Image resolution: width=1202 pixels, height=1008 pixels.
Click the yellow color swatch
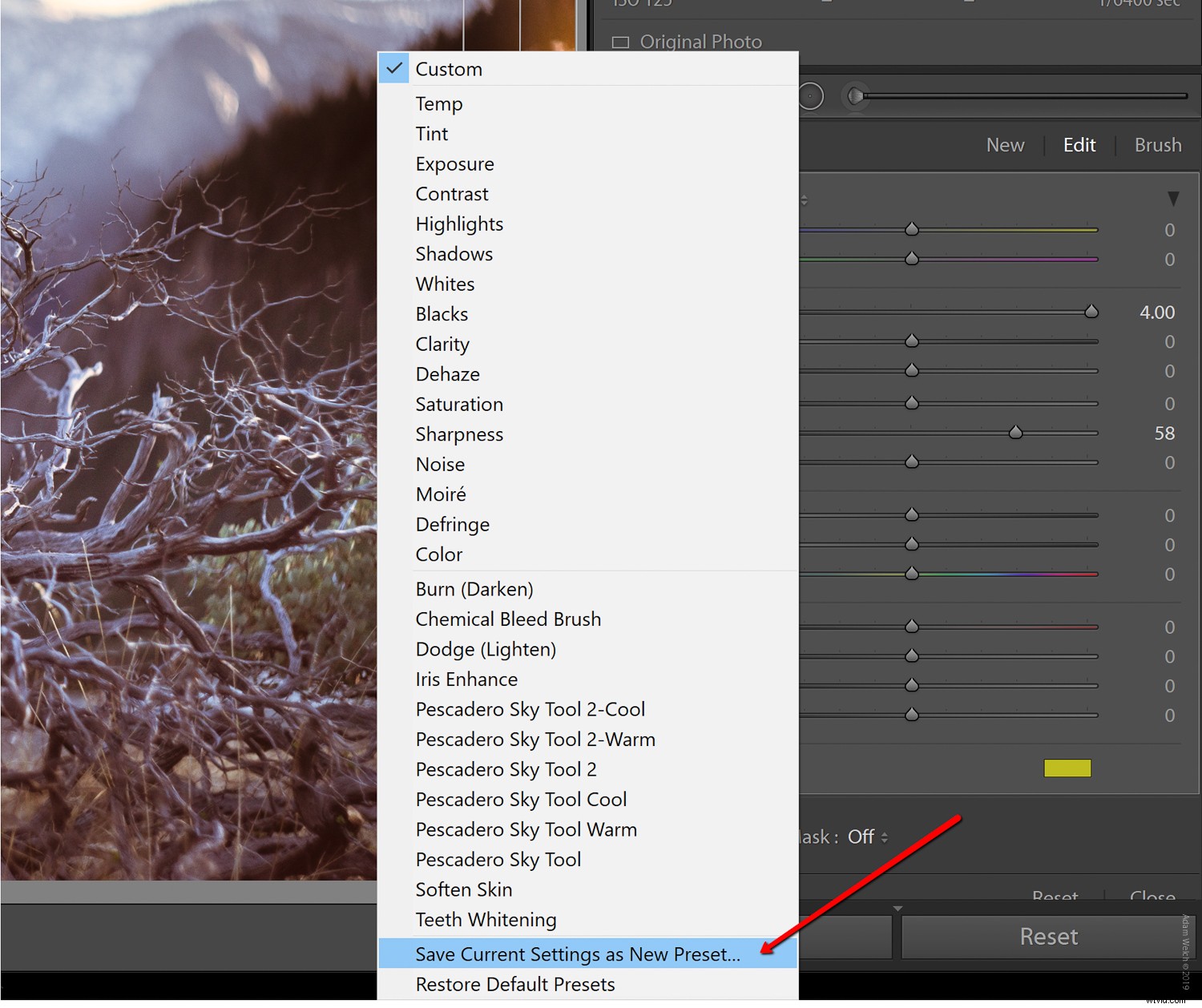tap(1066, 768)
